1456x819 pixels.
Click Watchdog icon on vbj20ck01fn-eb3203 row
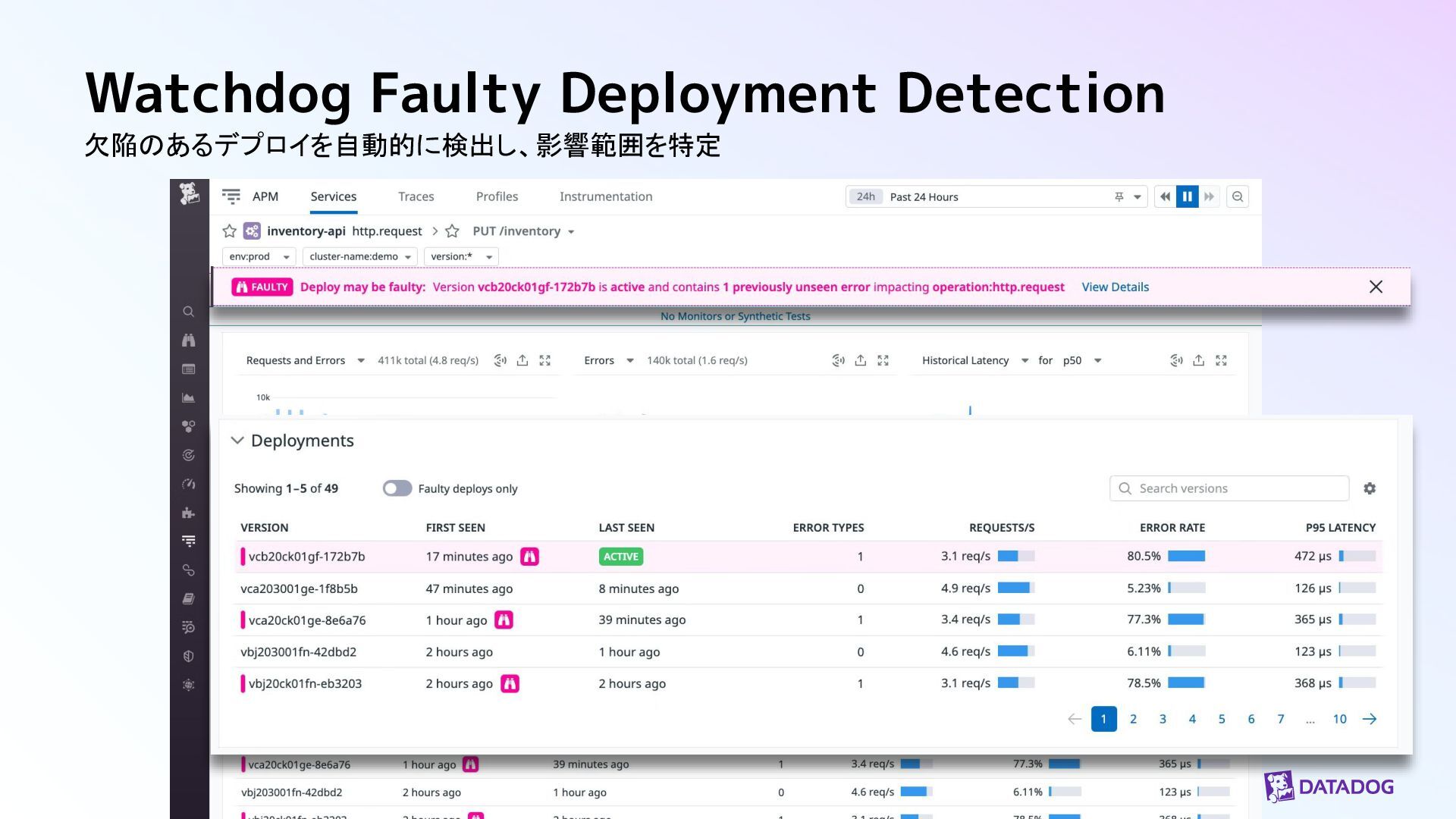pyautogui.click(x=510, y=684)
